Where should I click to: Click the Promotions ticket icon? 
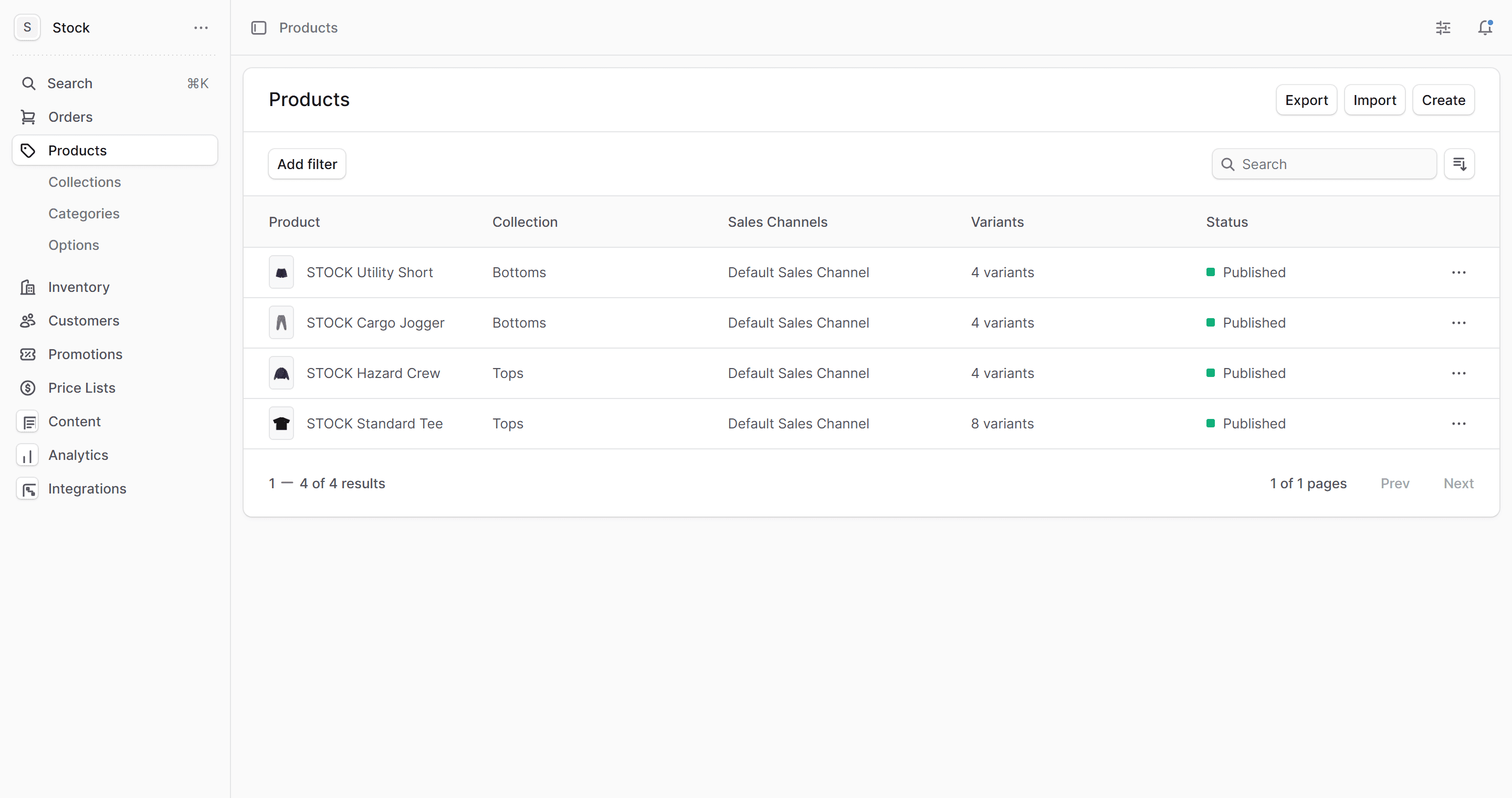click(x=28, y=354)
